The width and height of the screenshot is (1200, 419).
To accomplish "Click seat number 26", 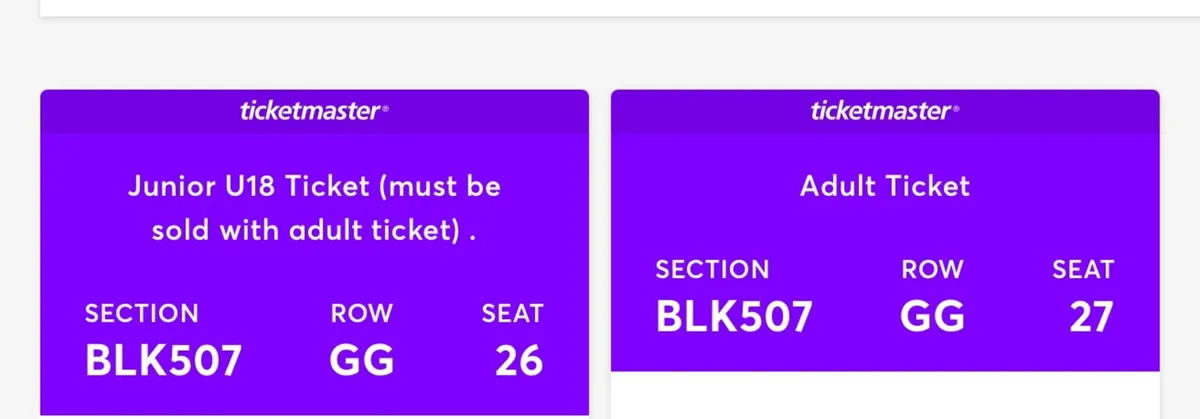I will [x=518, y=360].
